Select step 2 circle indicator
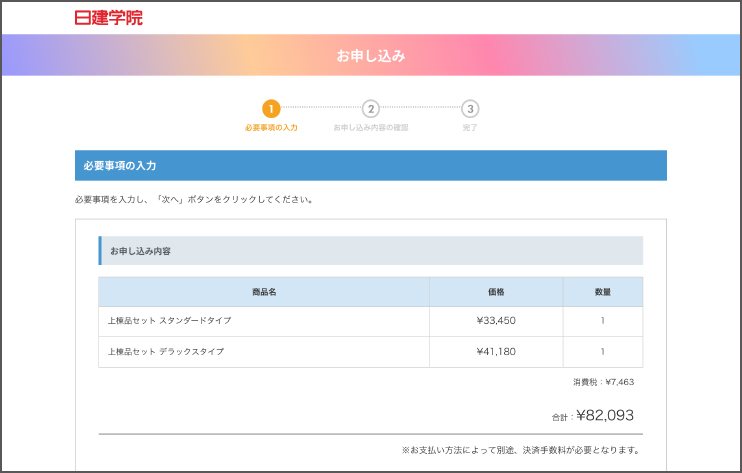This screenshot has width=742, height=473. 371,109
